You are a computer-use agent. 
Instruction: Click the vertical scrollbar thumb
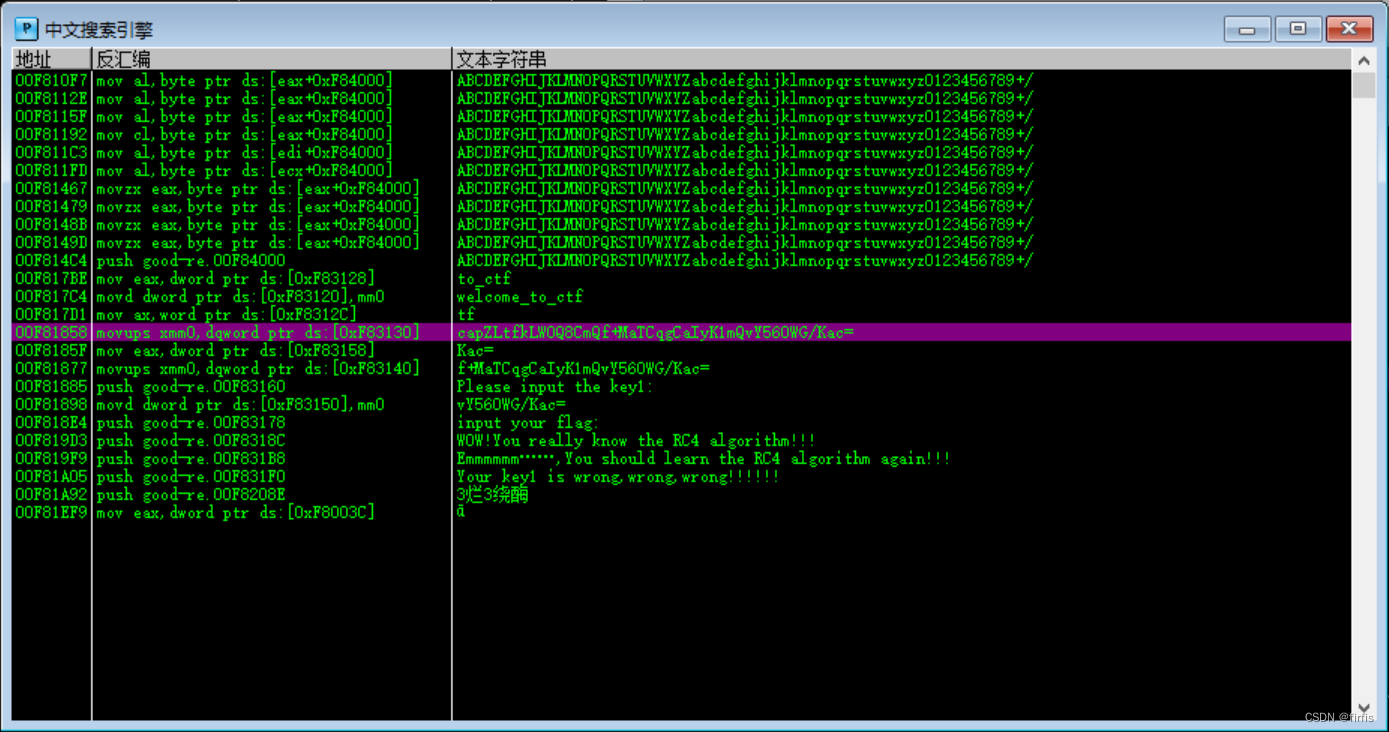[x=1363, y=85]
